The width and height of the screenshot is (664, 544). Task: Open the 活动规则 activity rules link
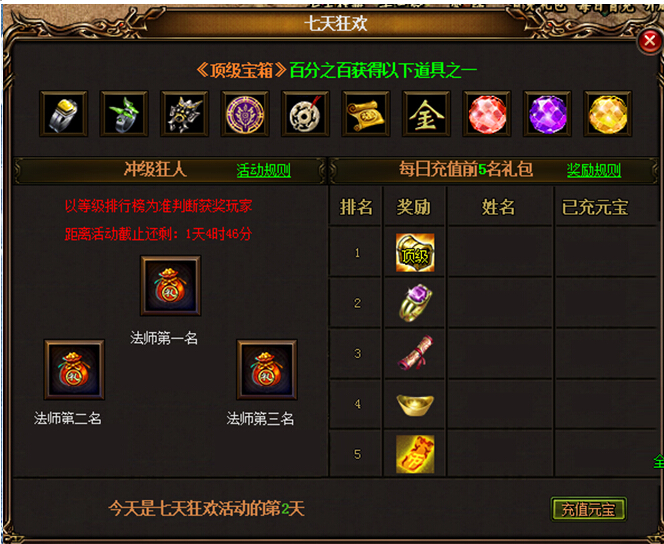(x=263, y=170)
